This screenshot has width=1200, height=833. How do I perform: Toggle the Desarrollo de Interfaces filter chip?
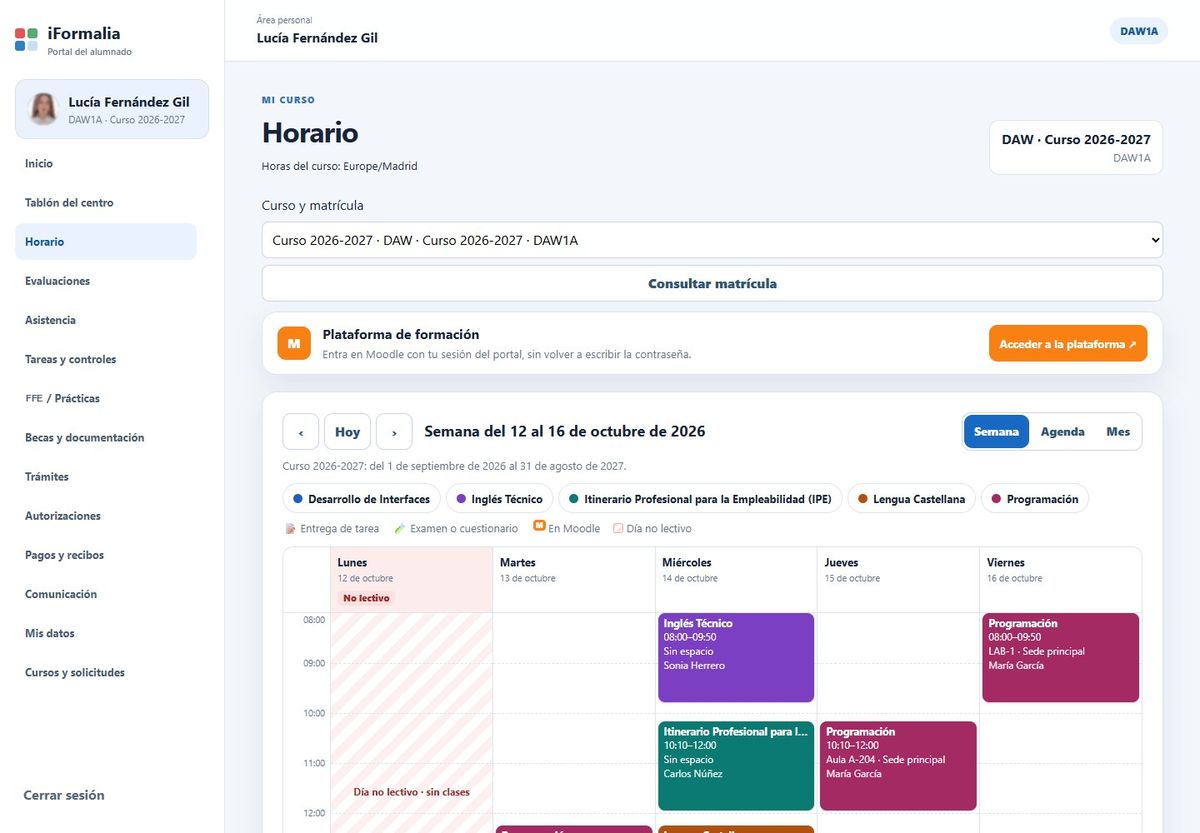pos(362,499)
